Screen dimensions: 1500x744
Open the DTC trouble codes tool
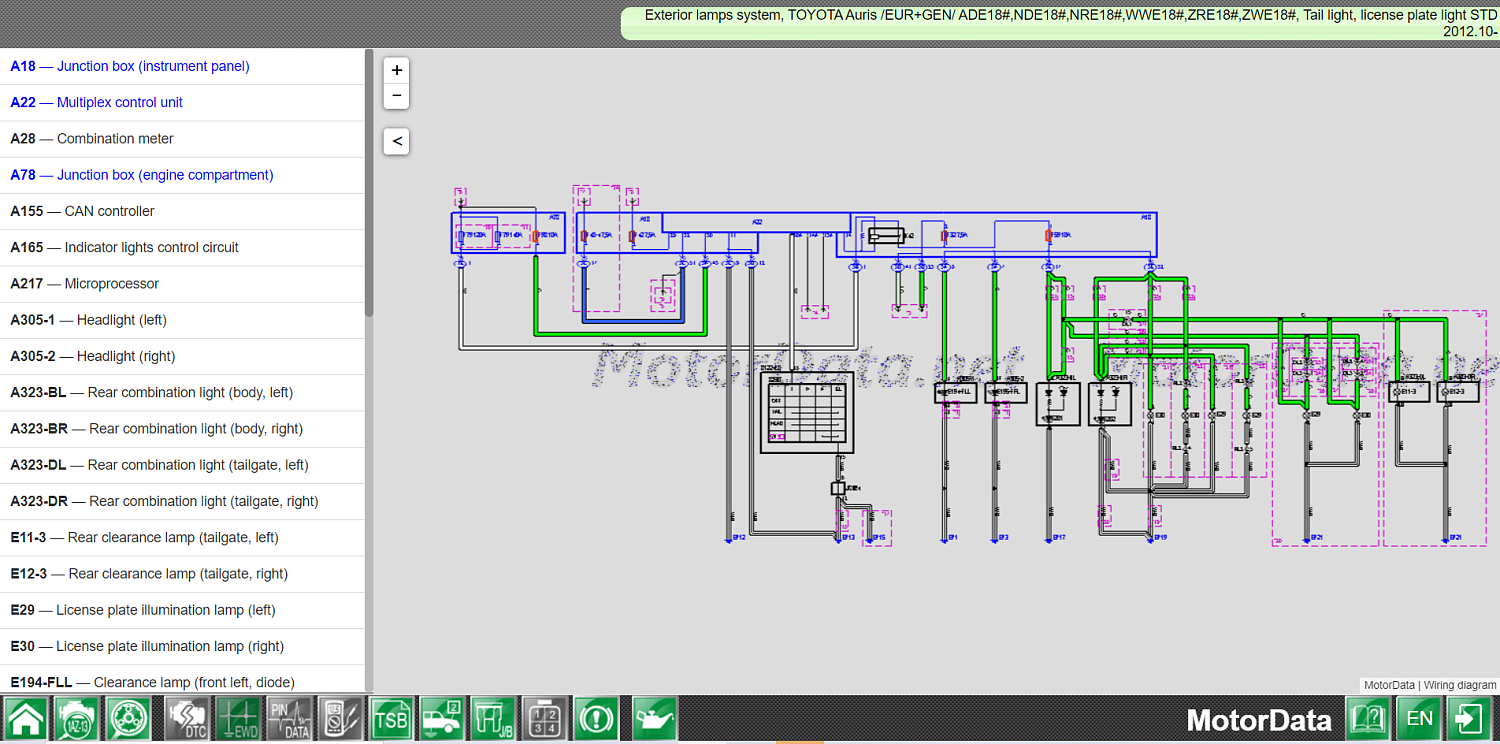[x=186, y=718]
